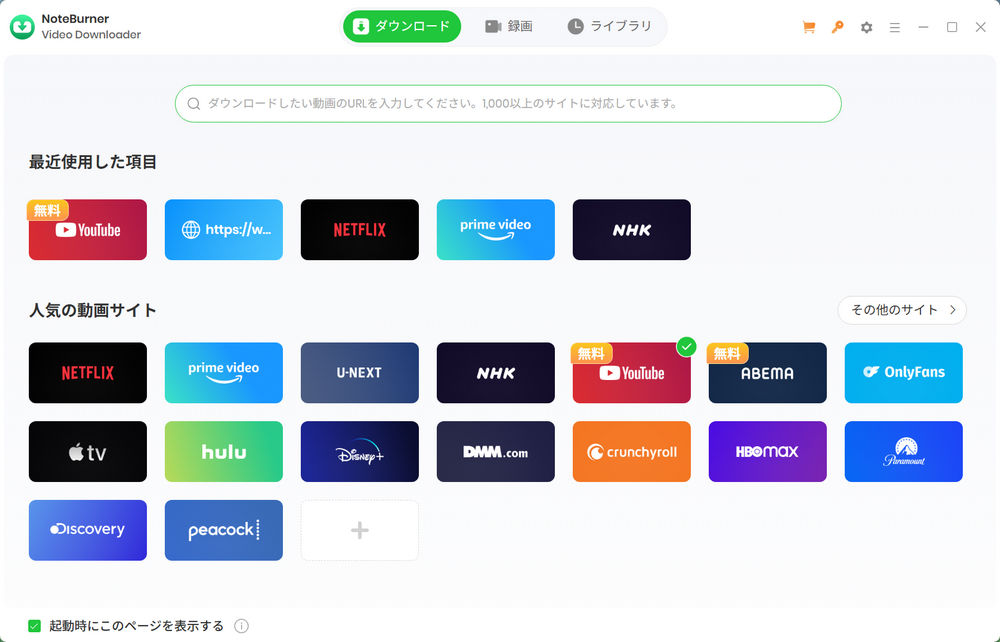Add a new site with plus tile
This screenshot has width=1000, height=642.
[x=360, y=530]
